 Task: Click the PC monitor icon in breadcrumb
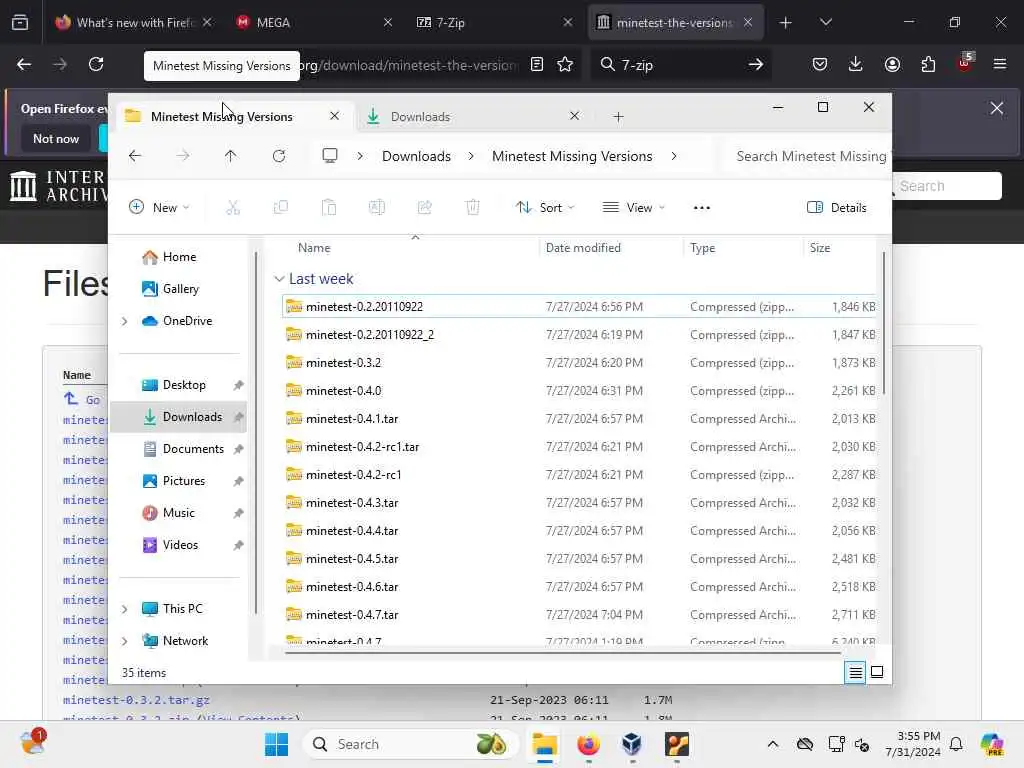tap(330, 156)
